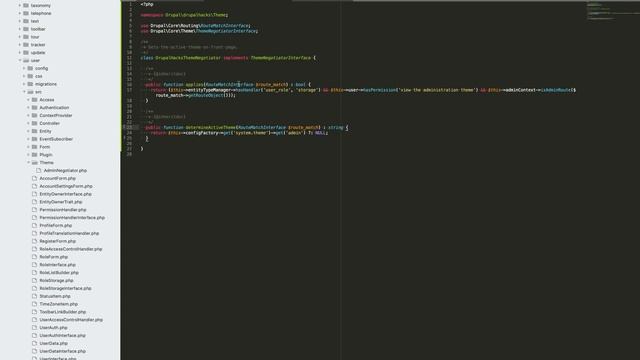The width and height of the screenshot is (640, 360).
Task: Click the text folder icon
Action: [26, 21]
